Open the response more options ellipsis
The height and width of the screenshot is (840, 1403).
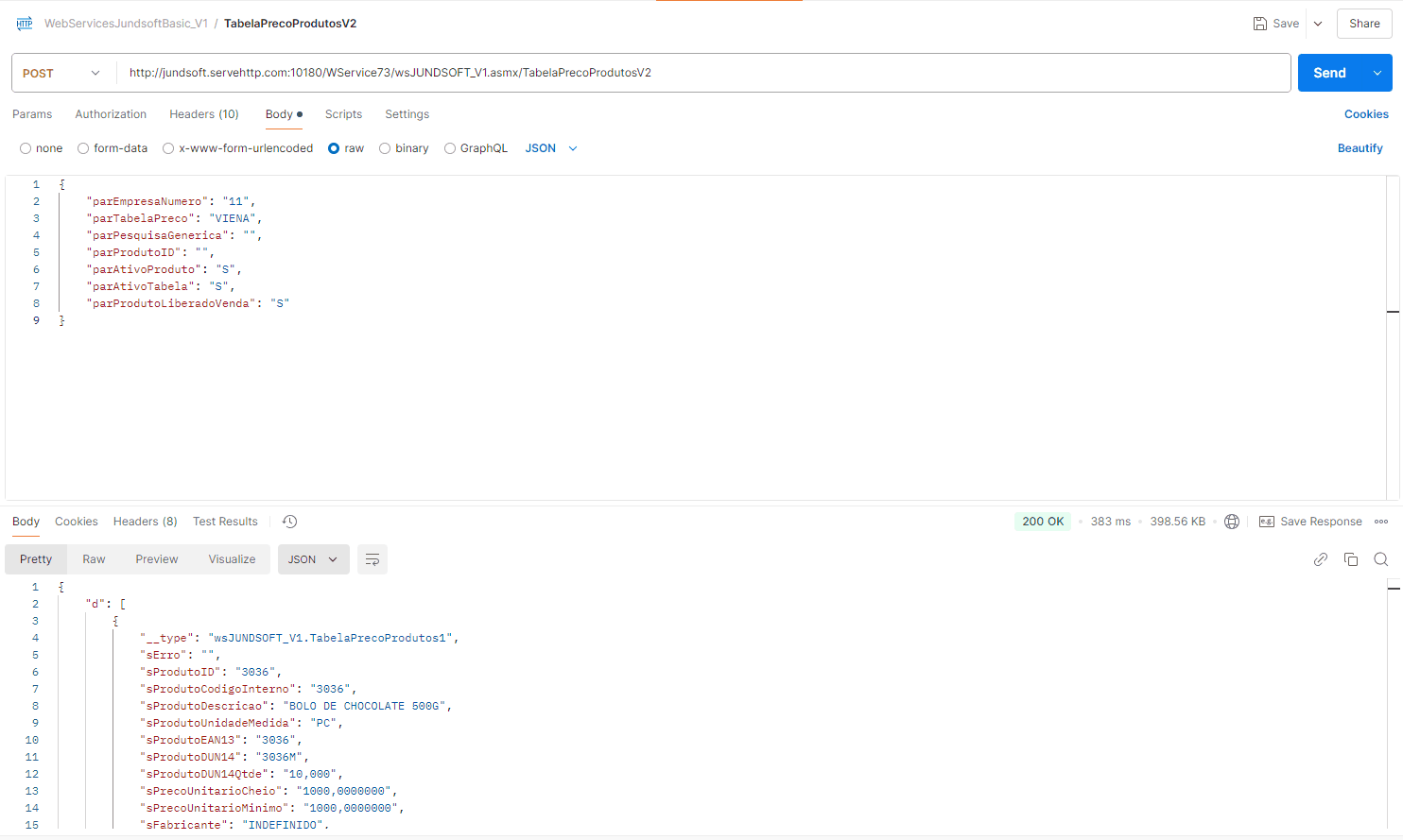(1381, 522)
